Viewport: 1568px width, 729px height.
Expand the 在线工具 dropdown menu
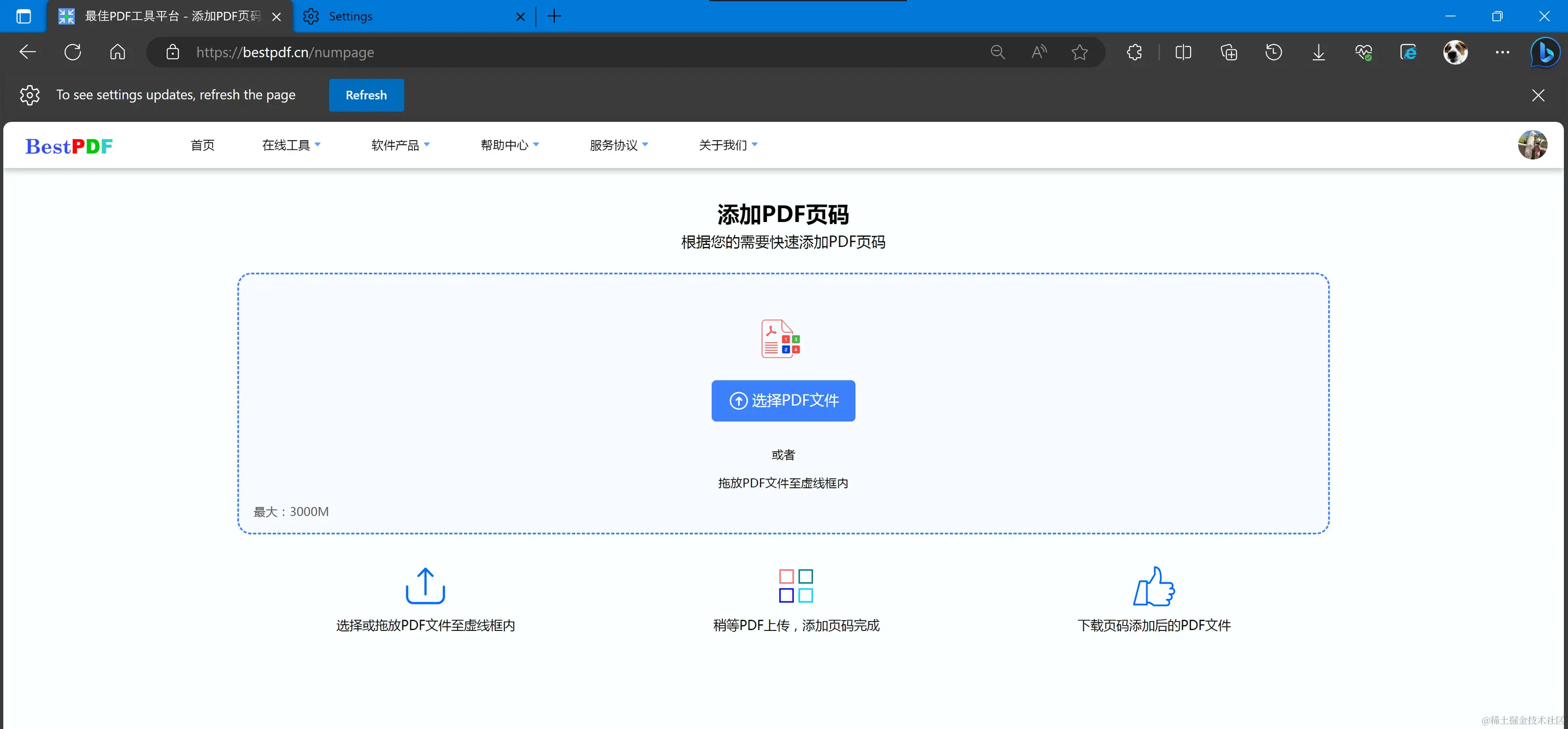click(291, 145)
